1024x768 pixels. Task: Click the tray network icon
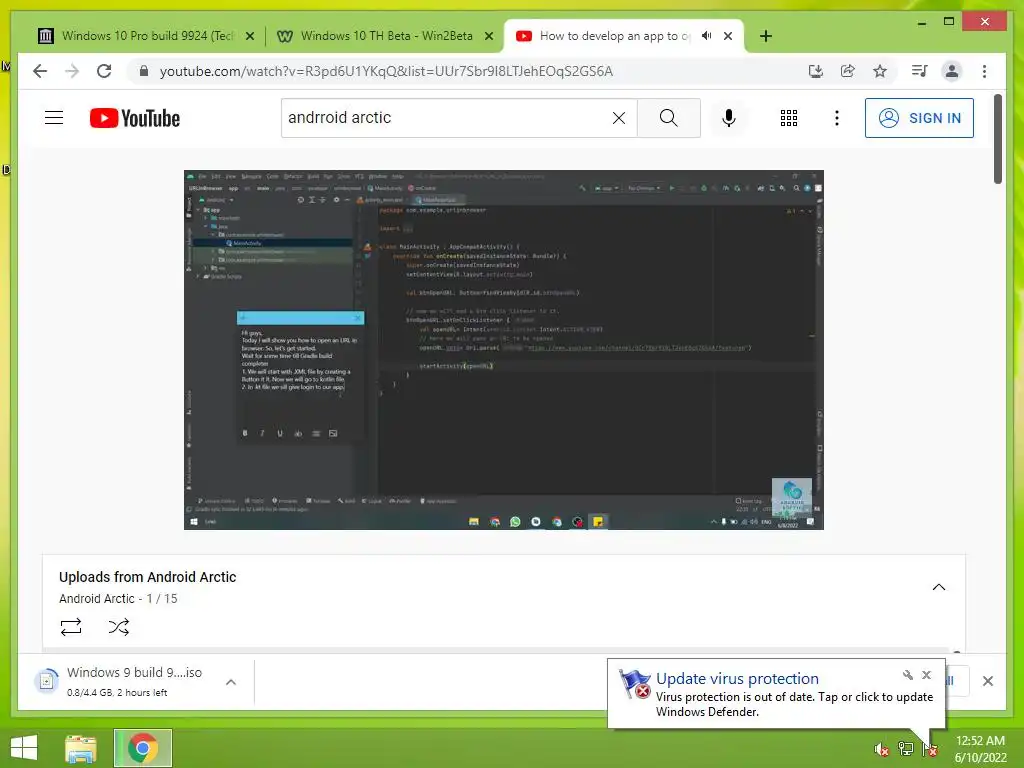(x=906, y=748)
